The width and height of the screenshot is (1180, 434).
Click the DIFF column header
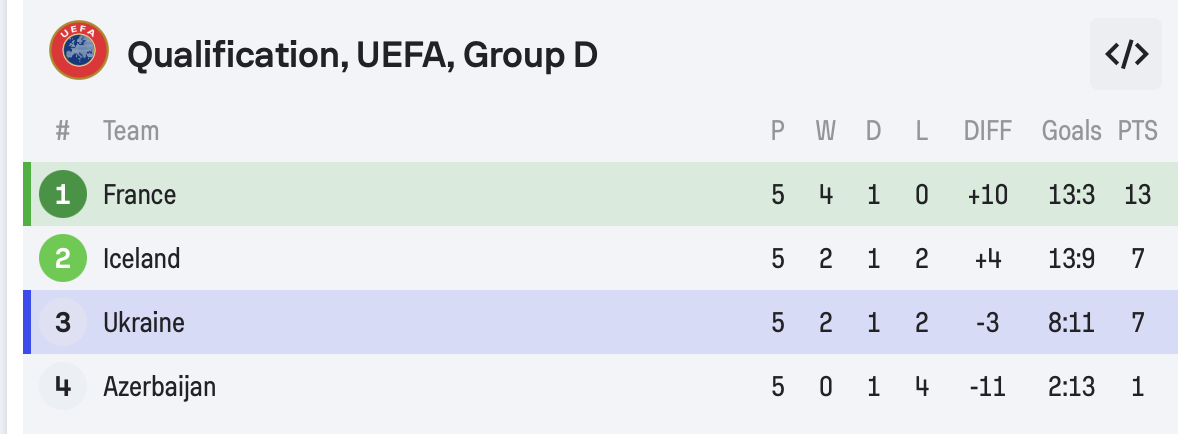[987, 131]
